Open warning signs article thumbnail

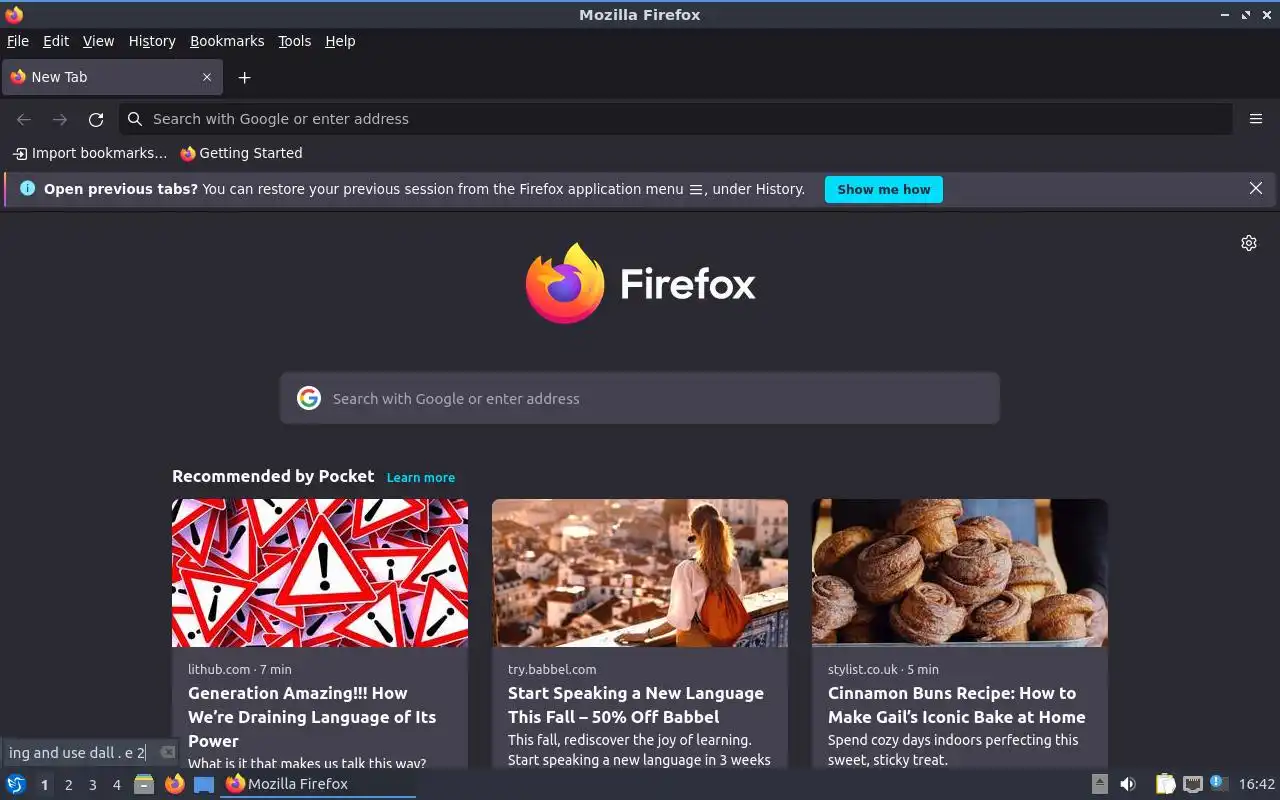(x=320, y=573)
